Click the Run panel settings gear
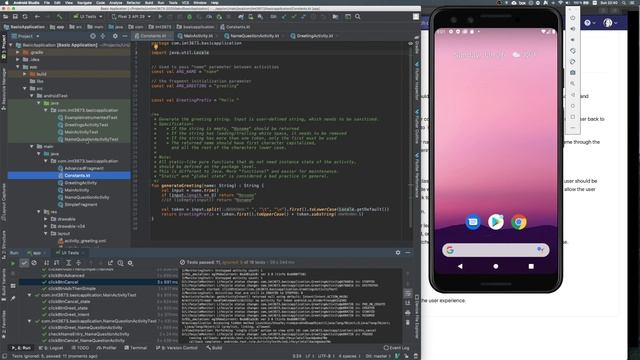The image size is (640, 360). coord(398,253)
